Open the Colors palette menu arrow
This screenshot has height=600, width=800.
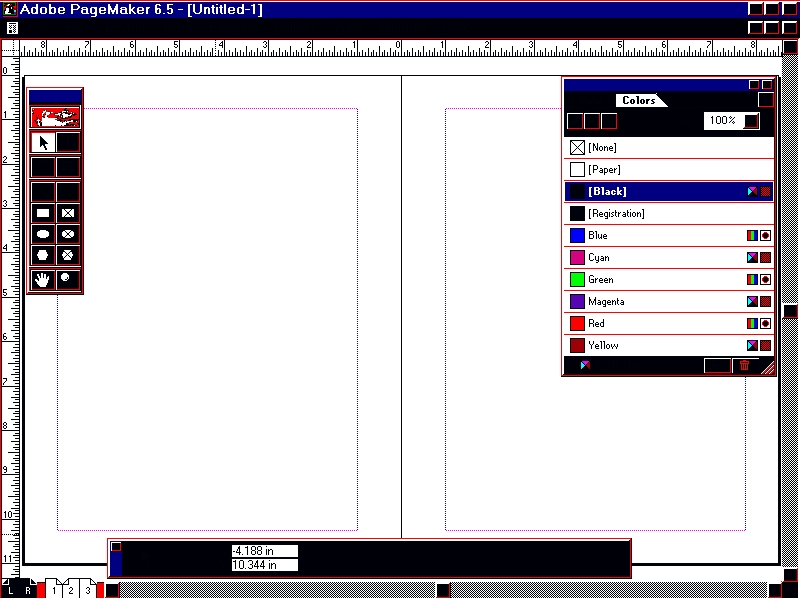point(766,100)
